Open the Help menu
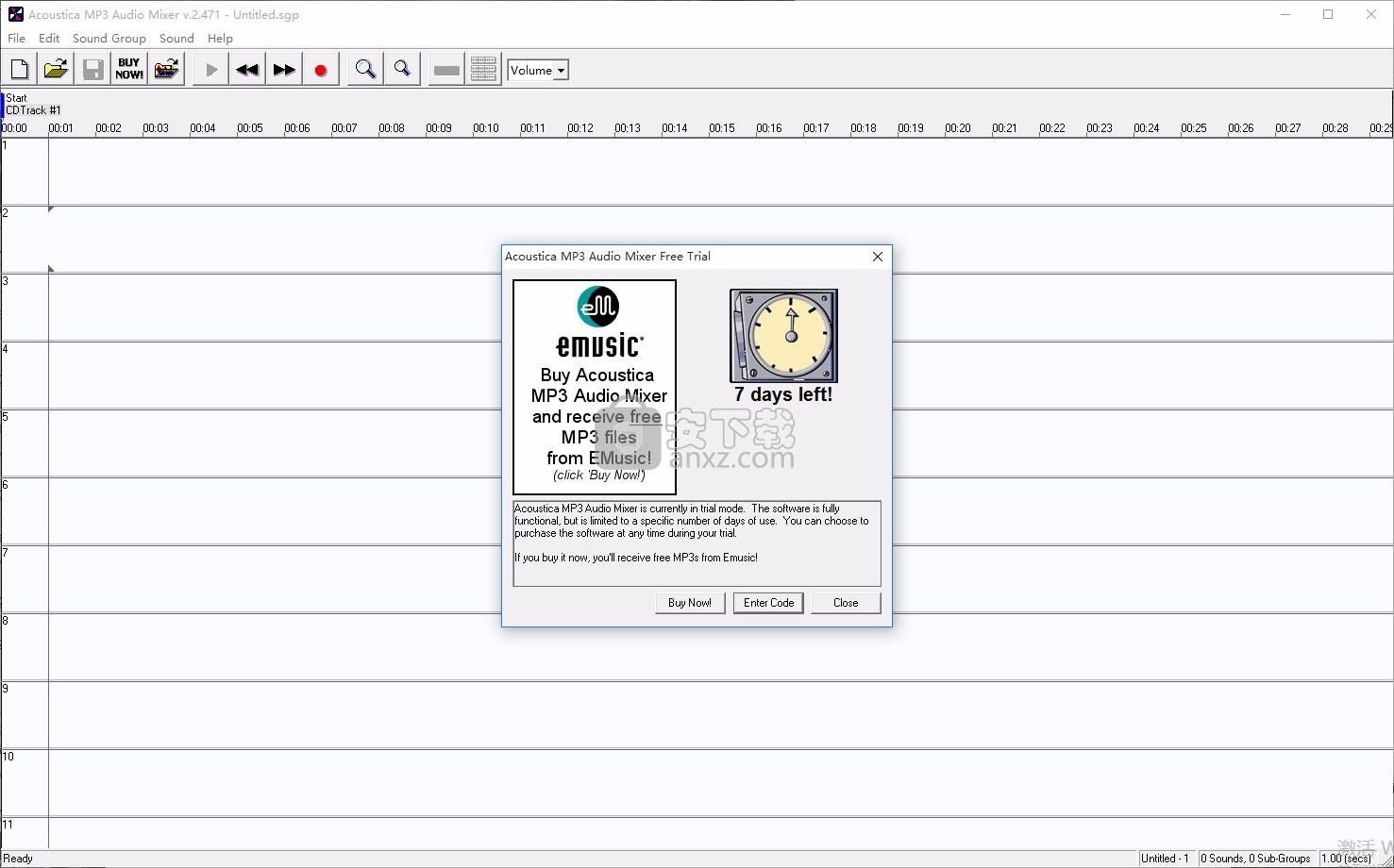The height and width of the screenshot is (868, 1394). (x=220, y=39)
